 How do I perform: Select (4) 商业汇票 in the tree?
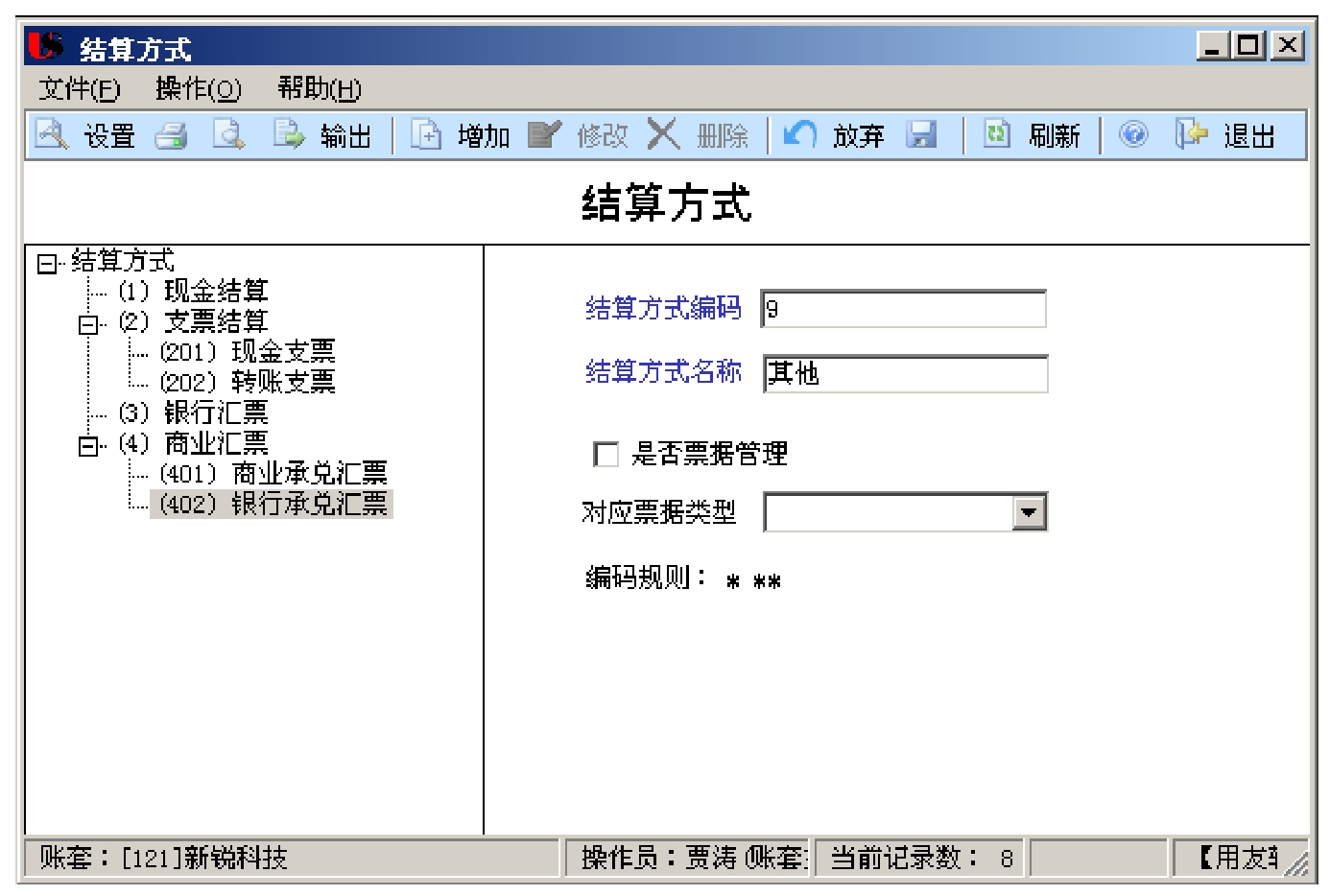click(193, 443)
